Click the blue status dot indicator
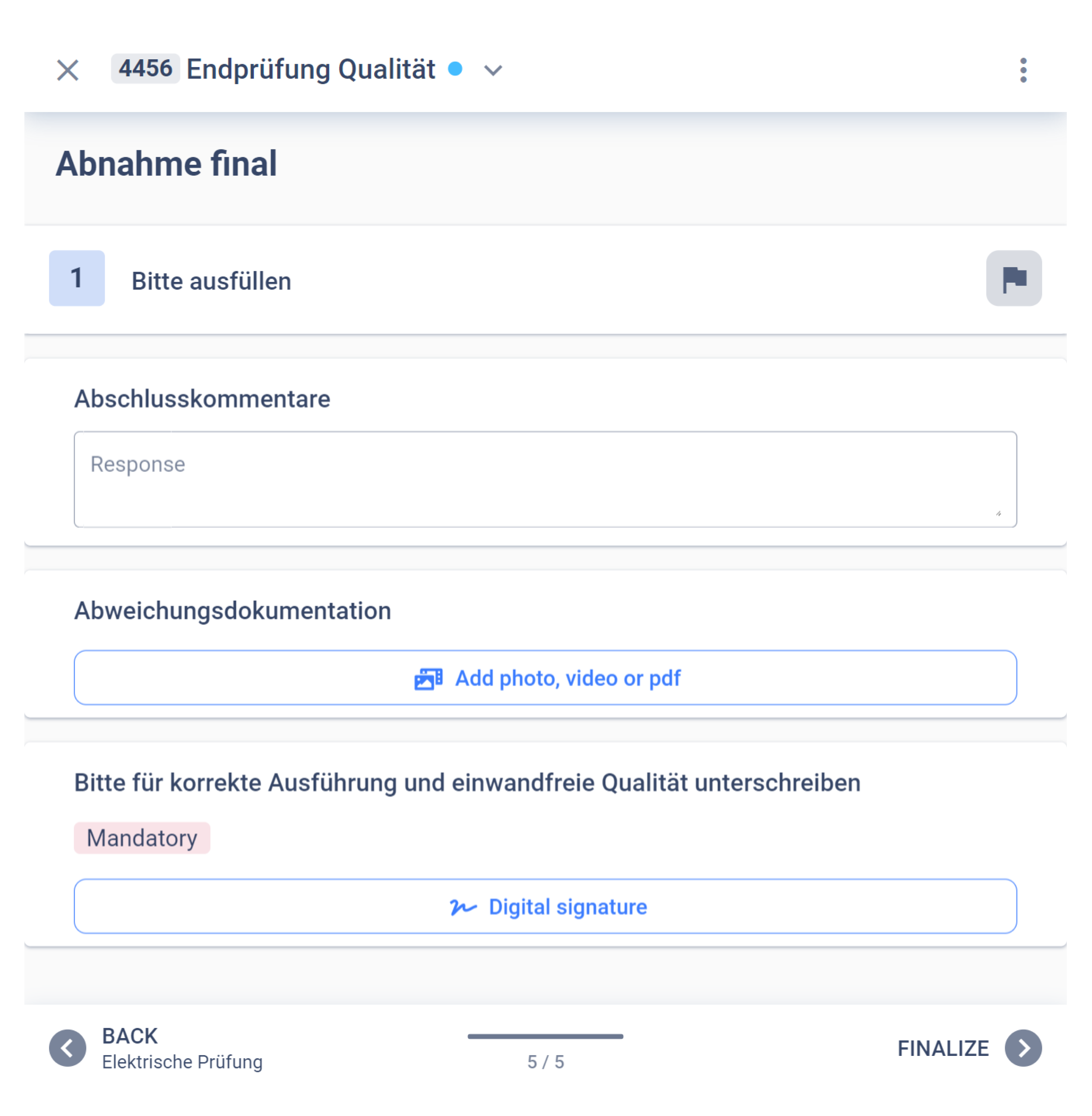 pyautogui.click(x=455, y=69)
